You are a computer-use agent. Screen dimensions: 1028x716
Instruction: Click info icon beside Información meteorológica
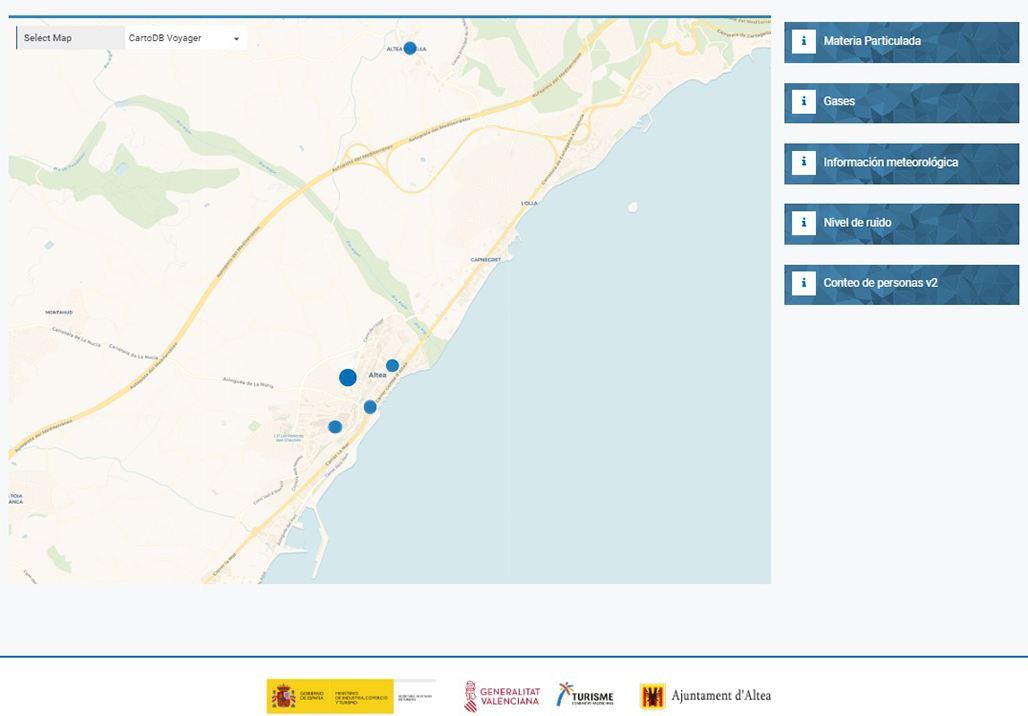pyautogui.click(x=803, y=162)
